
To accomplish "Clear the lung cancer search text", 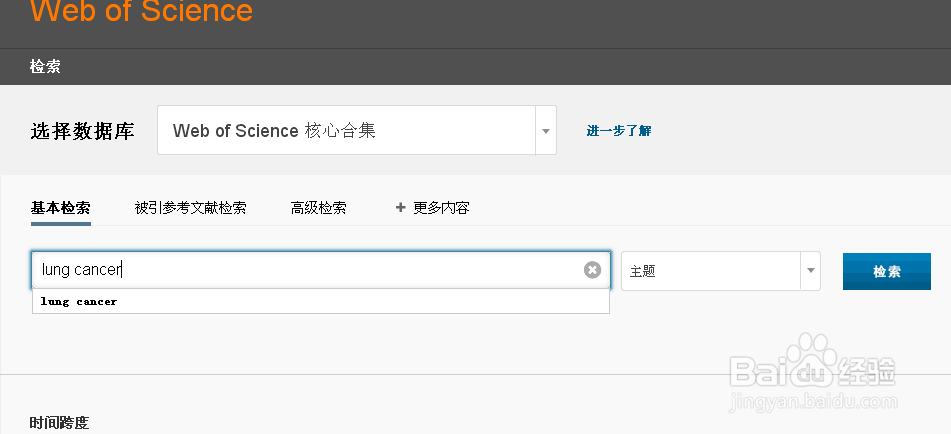I will click(592, 270).
